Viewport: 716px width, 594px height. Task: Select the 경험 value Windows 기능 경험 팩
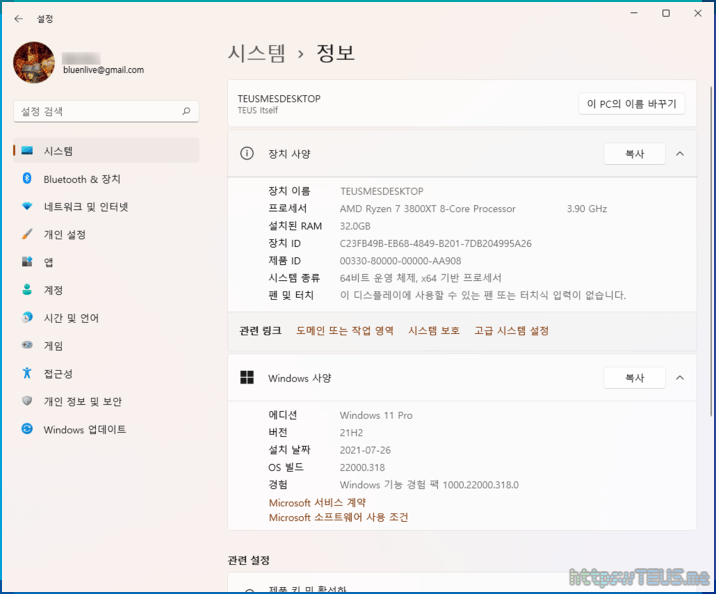pos(429,485)
